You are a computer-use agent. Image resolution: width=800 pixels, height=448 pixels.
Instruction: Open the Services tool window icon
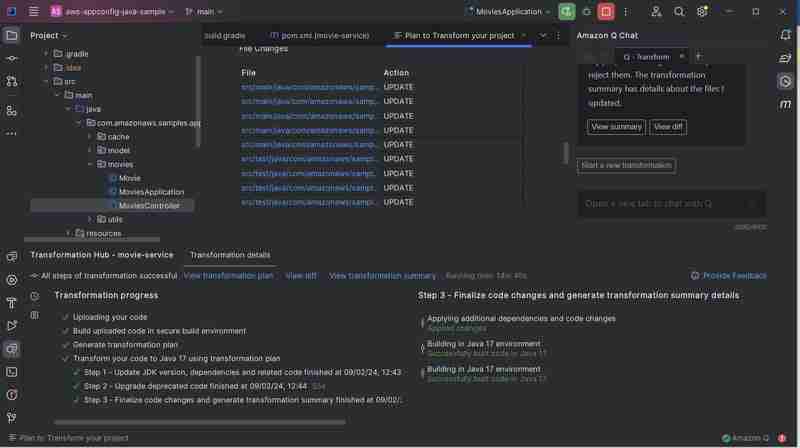[12, 280]
